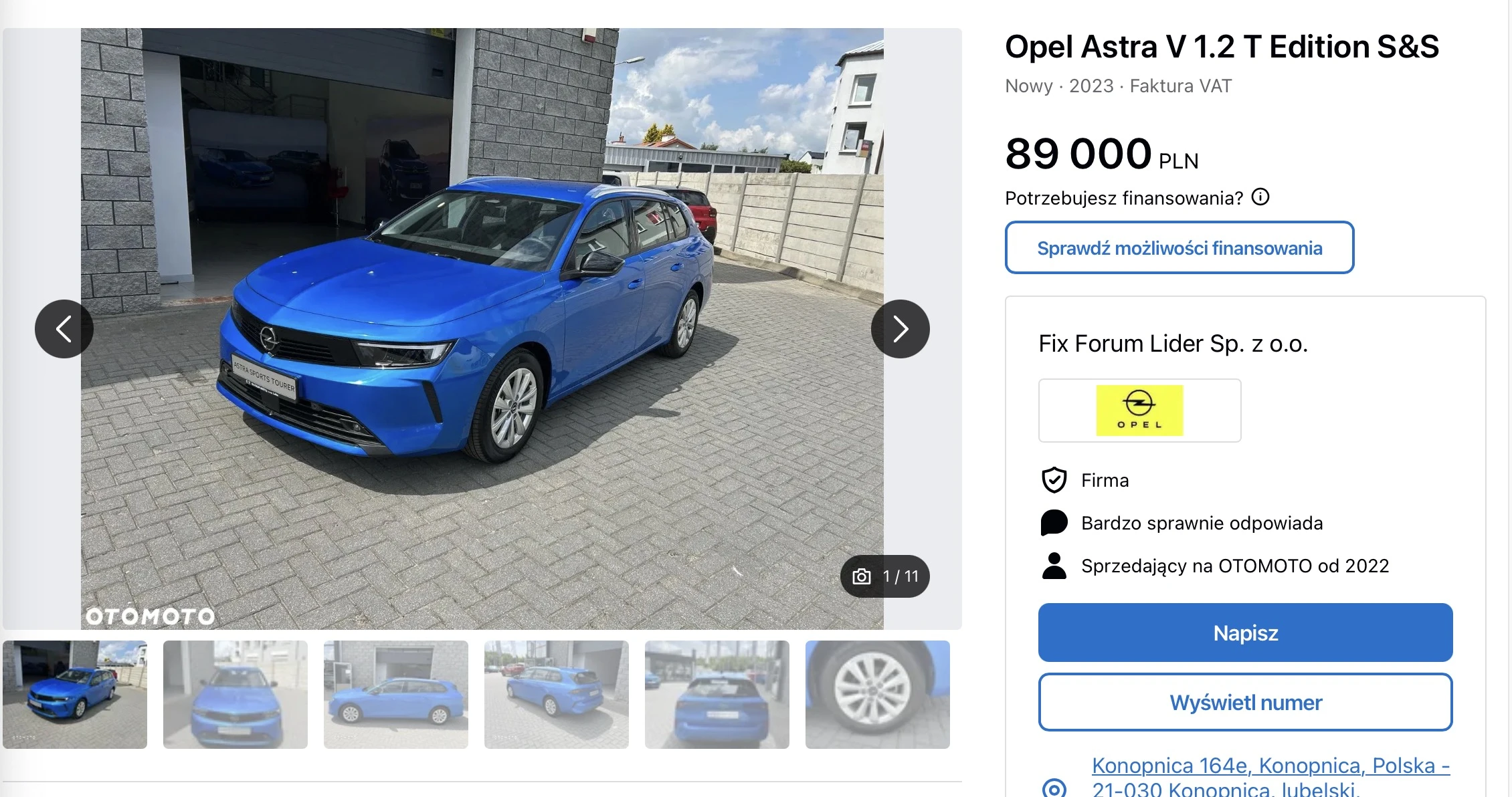Click the Firma shield checkmark icon
1512x797 pixels.
coord(1054,480)
